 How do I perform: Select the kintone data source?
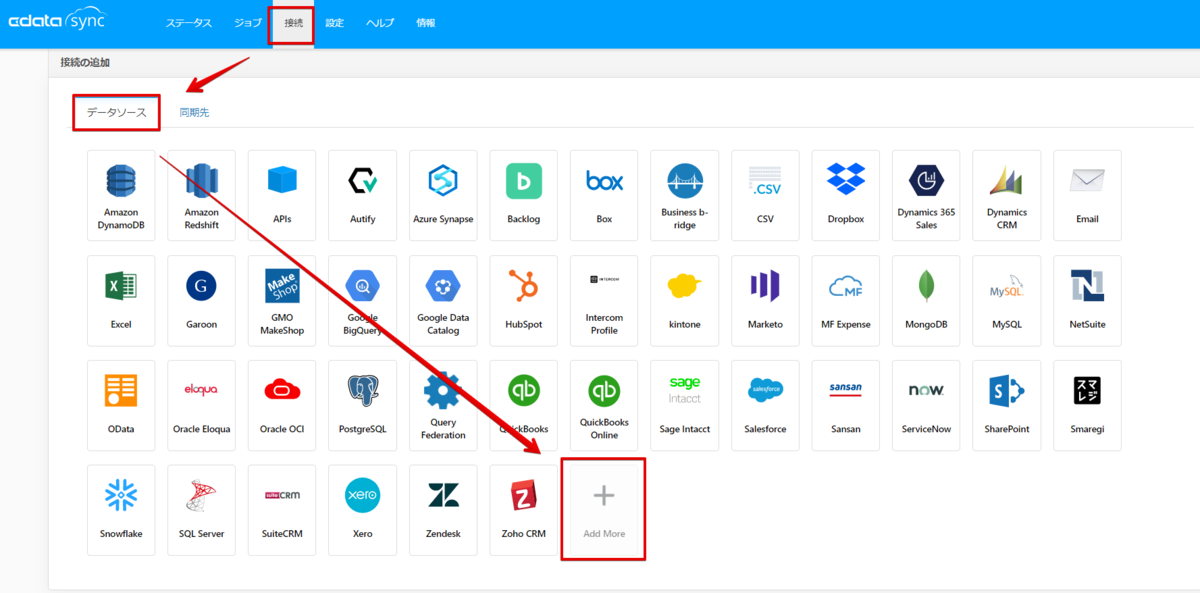pyautogui.click(x=684, y=300)
